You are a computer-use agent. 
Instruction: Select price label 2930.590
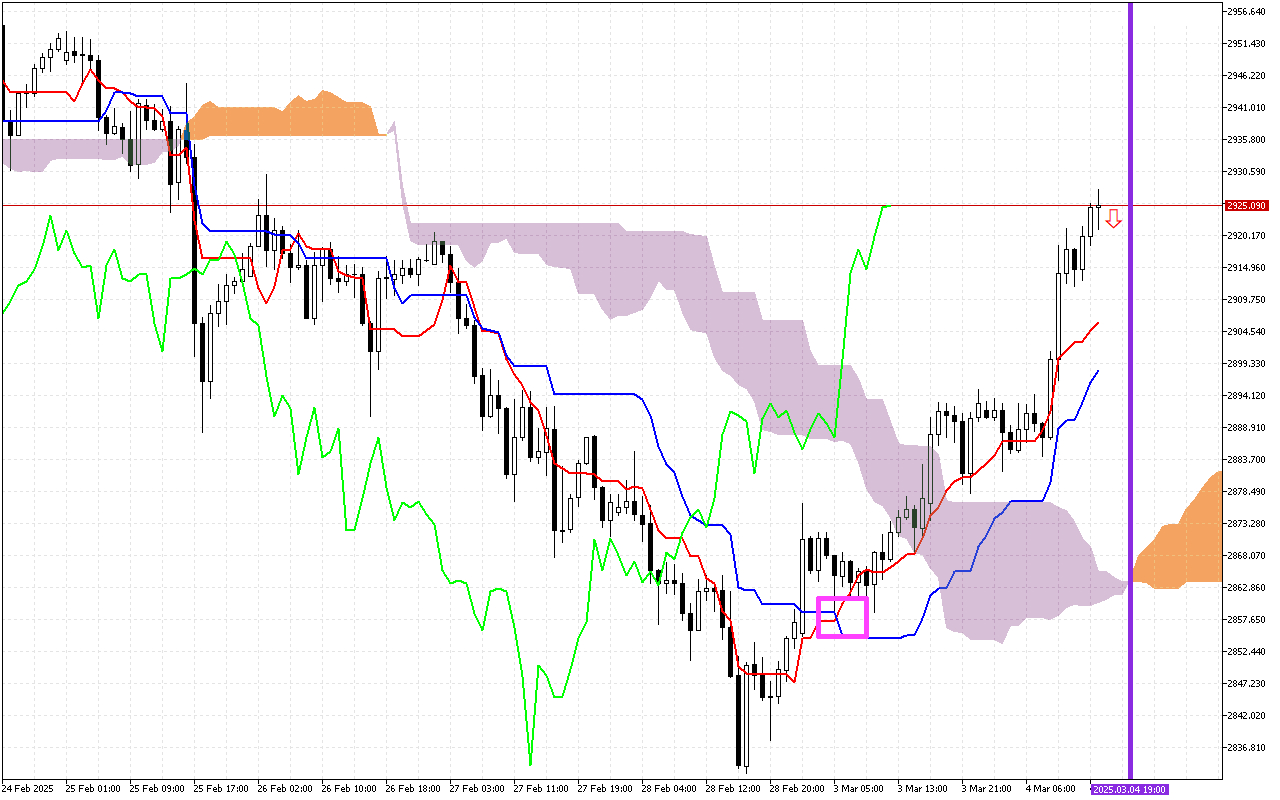click(x=1246, y=172)
